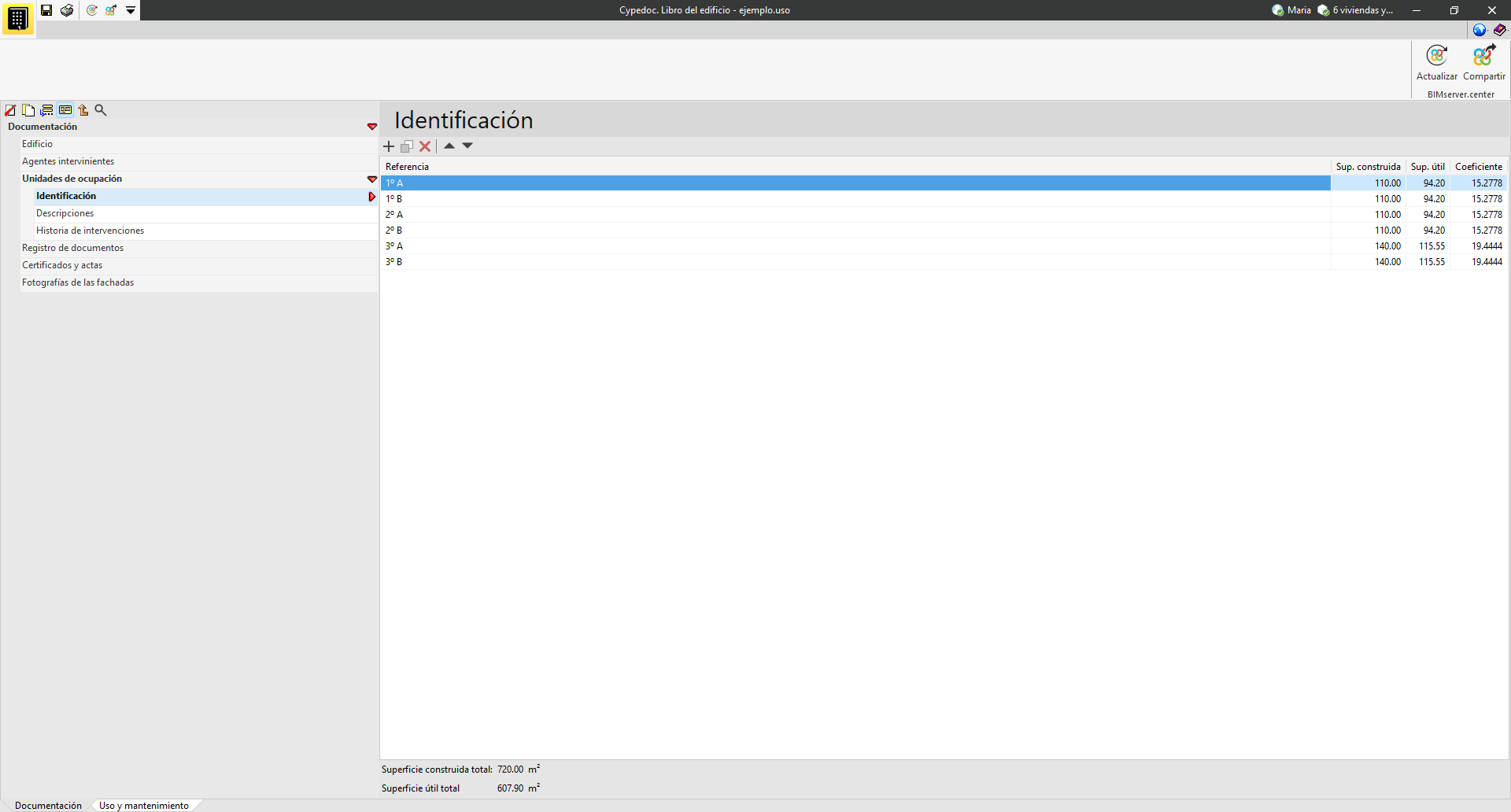Viewport: 1511px width, 812px height.
Task: Move the selected row down with the arrow
Action: click(467, 146)
